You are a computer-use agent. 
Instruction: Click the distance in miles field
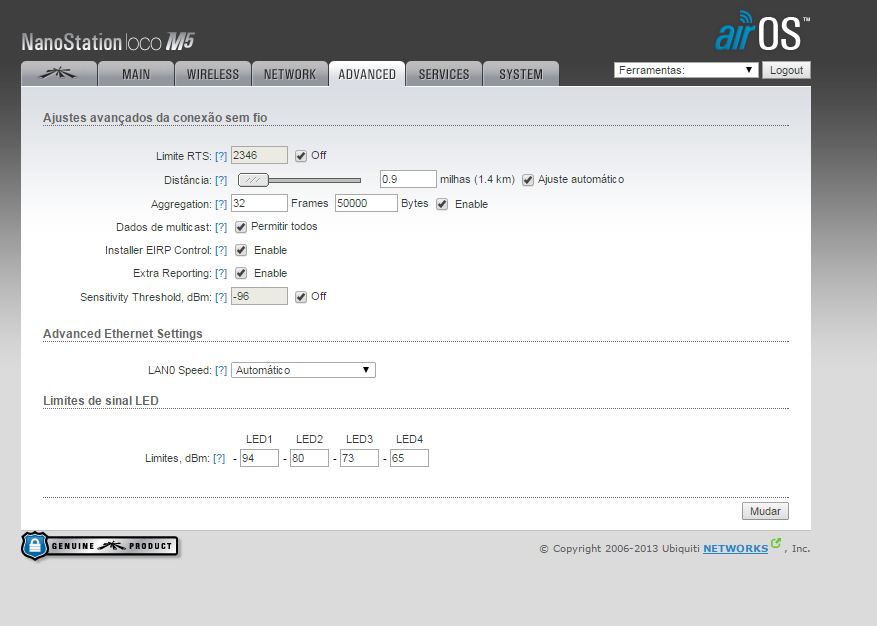(x=408, y=179)
